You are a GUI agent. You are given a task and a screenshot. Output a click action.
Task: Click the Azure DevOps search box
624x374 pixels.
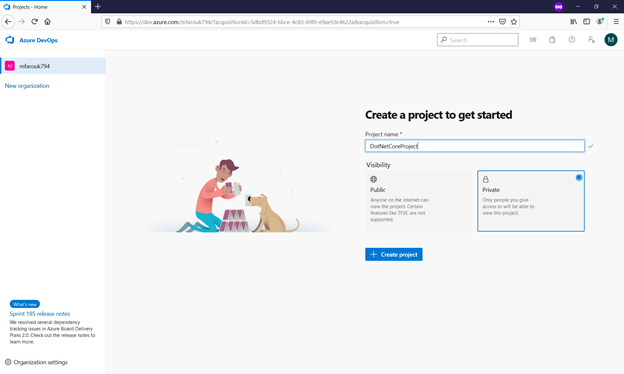tap(478, 40)
